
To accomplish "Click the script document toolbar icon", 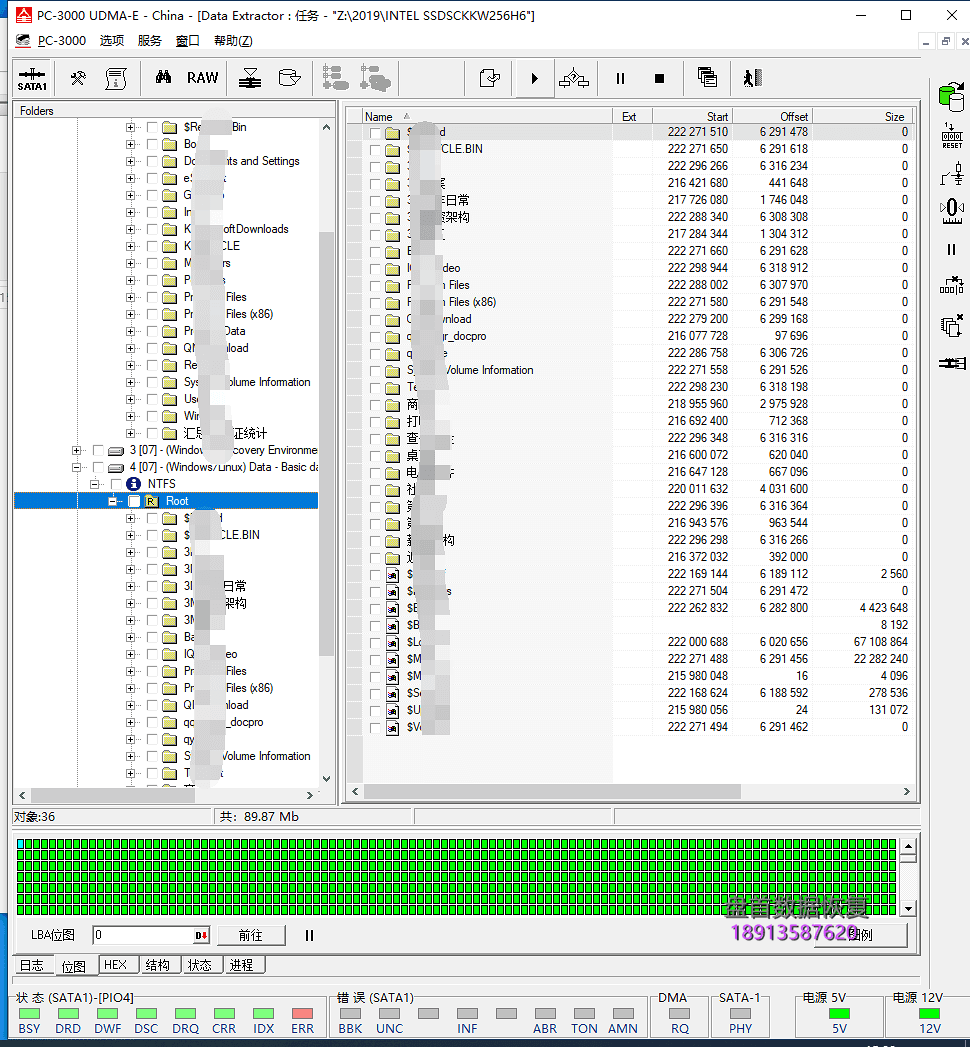I will 116,79.
